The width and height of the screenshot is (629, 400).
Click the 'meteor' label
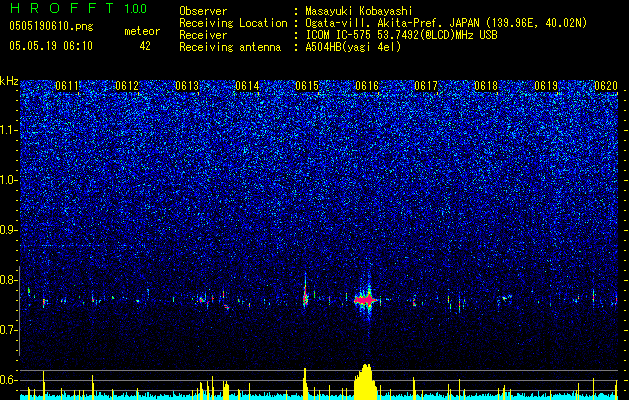point(142,31)
